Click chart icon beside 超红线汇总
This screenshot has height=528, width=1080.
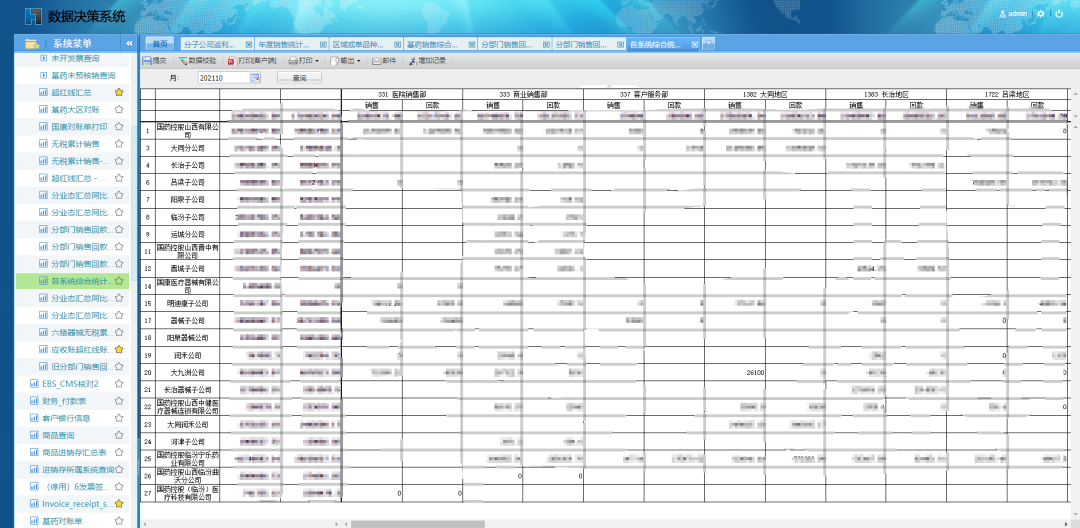tap(43, 92)
